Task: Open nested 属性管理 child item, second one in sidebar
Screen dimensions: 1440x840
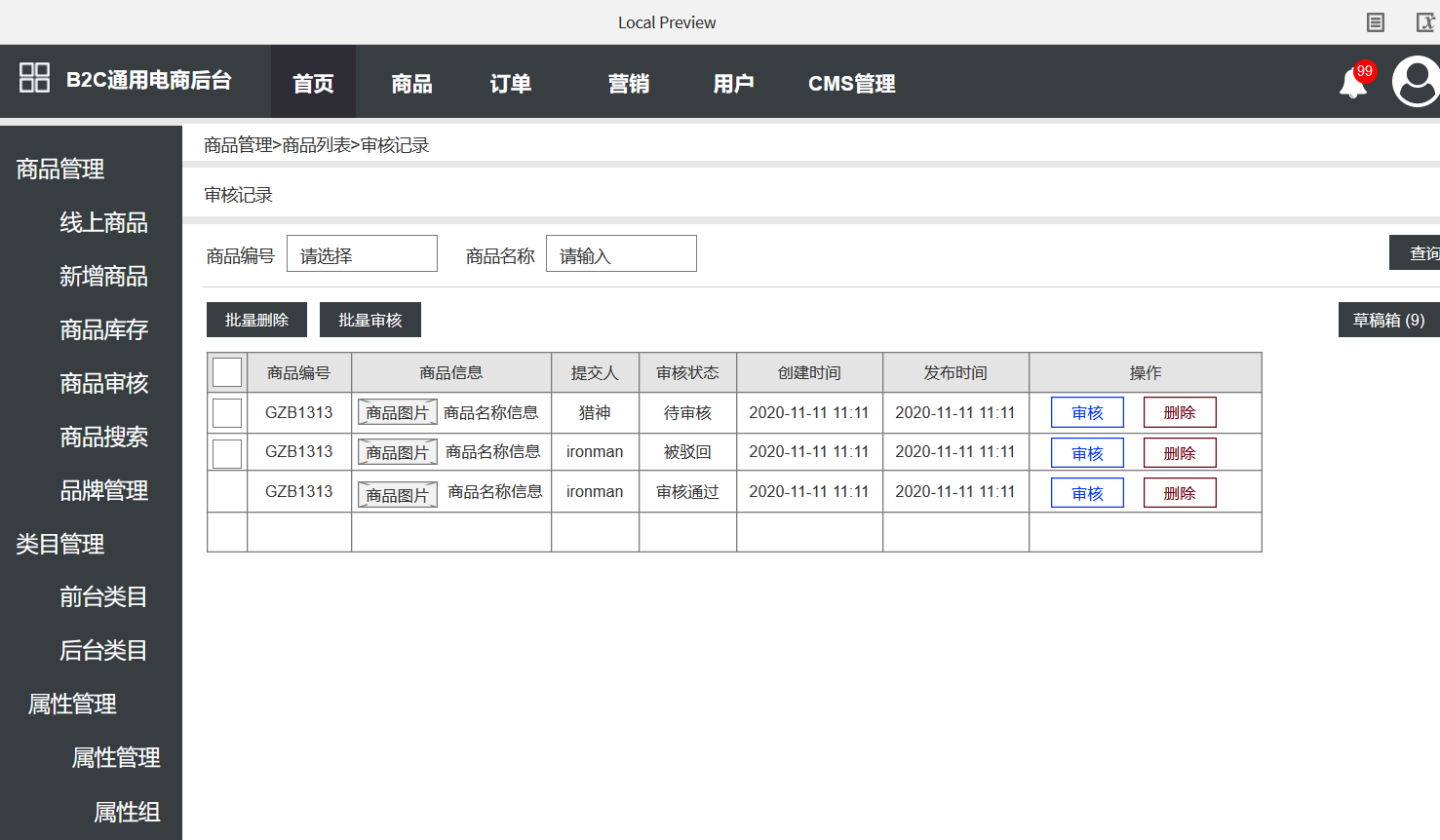Action: tap(116, 757)
